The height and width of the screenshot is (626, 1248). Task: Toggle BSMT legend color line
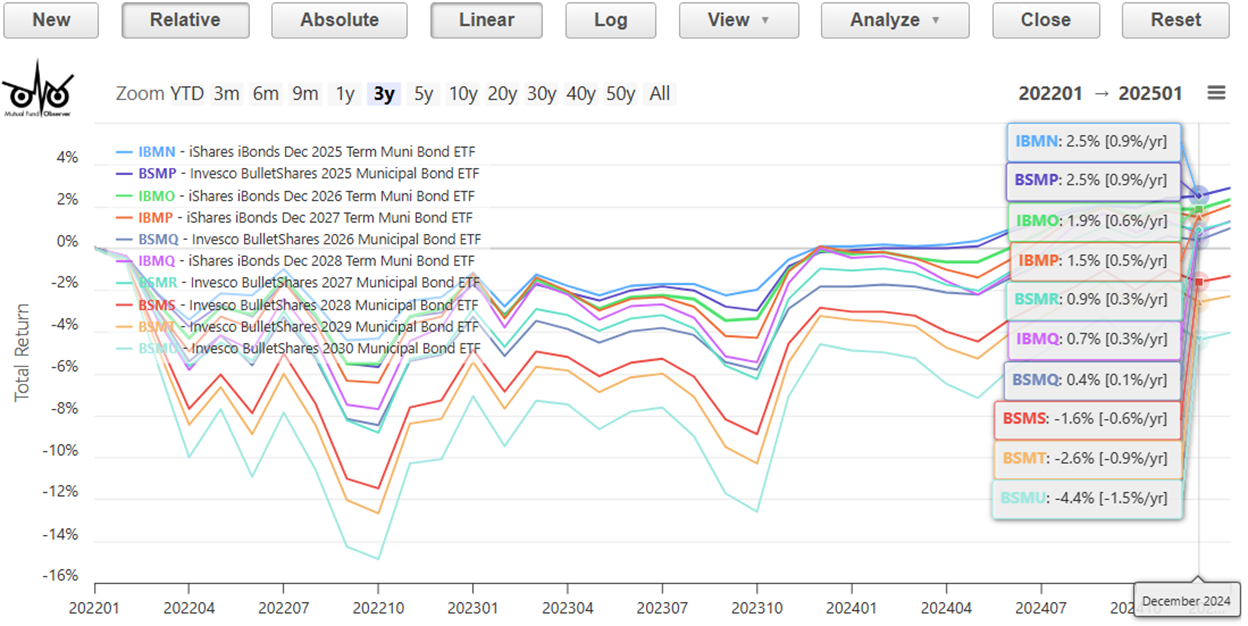pyautogui.click(x=125, y=327)
